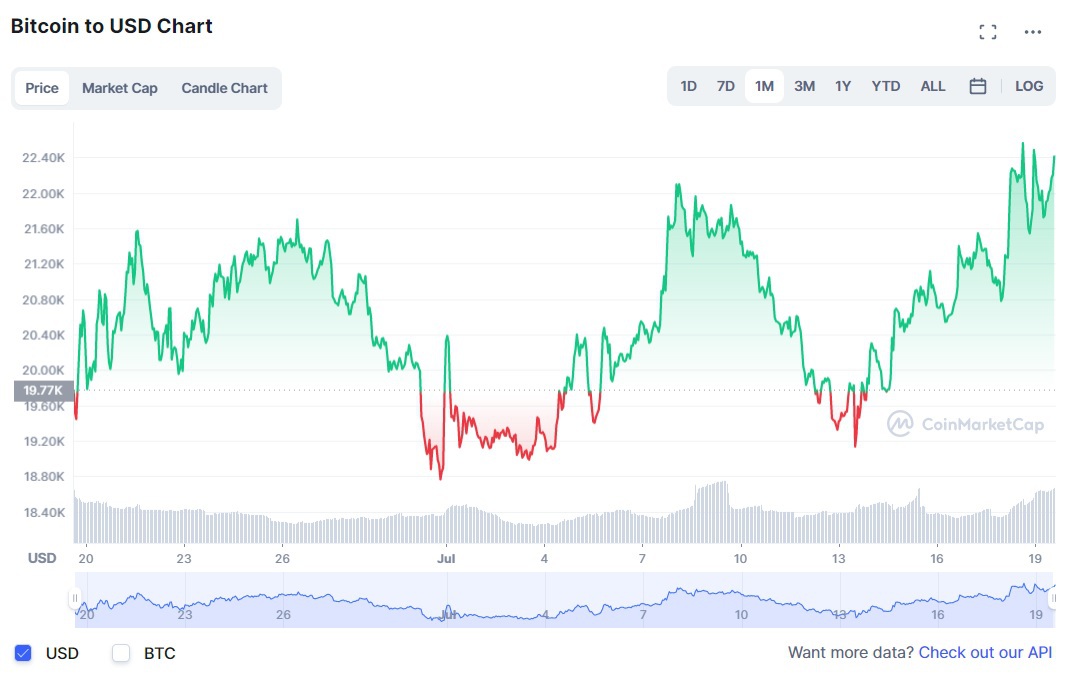This screenshot has width=1075, height=679.
Task: Select the YTD time range
Action: point(884,86)
